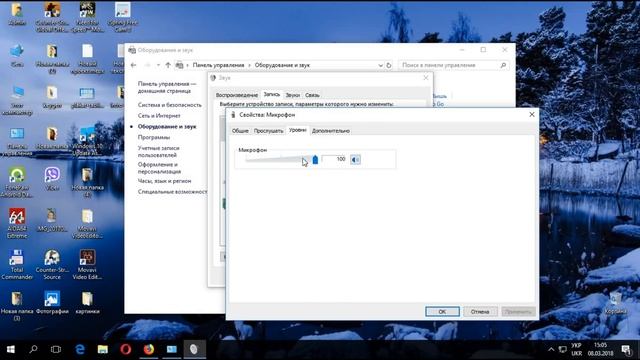The width and height of the screenshot is (640, 360).
Task: Open the taskbar clock and date
Action: pyautogui.click(x=600, y=349)
